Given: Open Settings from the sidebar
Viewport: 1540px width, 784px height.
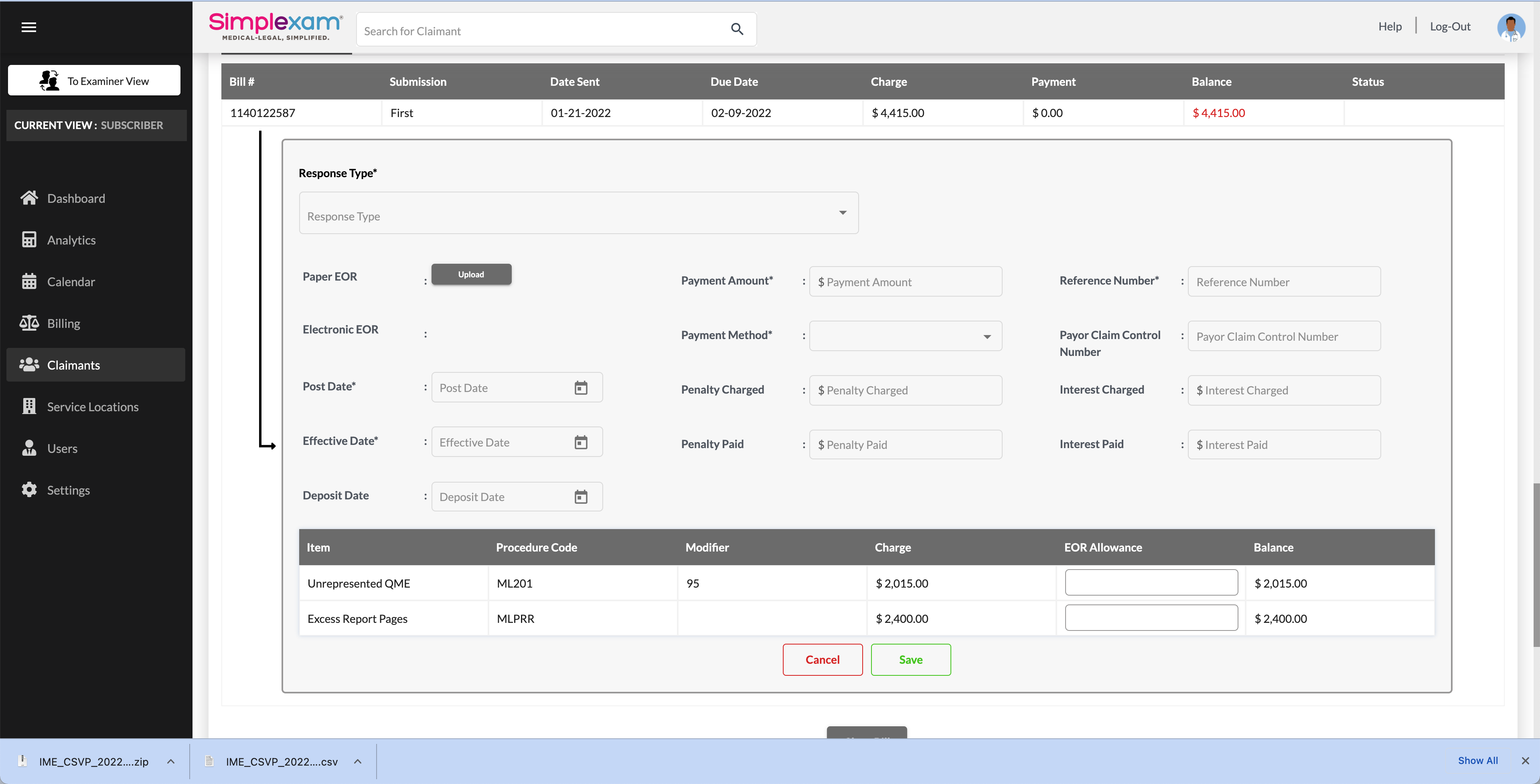Looking at the screenshot, I should pos(68,490).
